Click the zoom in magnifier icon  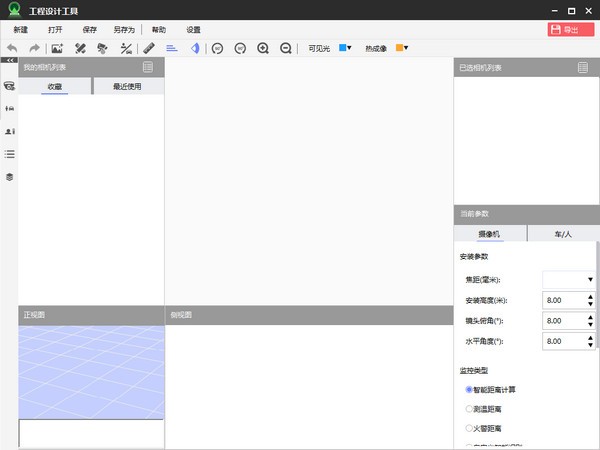click(x=263, y=48)
